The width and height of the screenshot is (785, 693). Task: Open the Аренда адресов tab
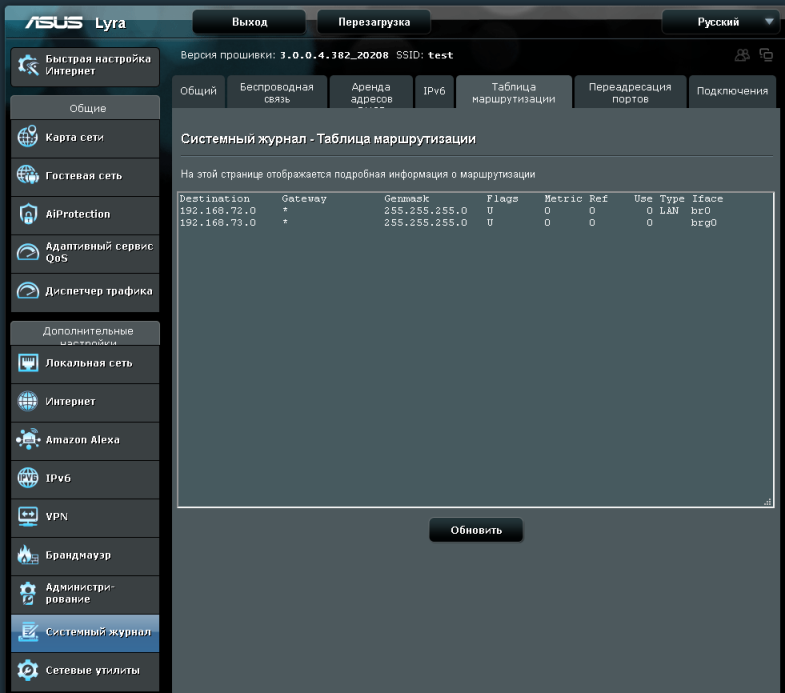coord(371,92)
